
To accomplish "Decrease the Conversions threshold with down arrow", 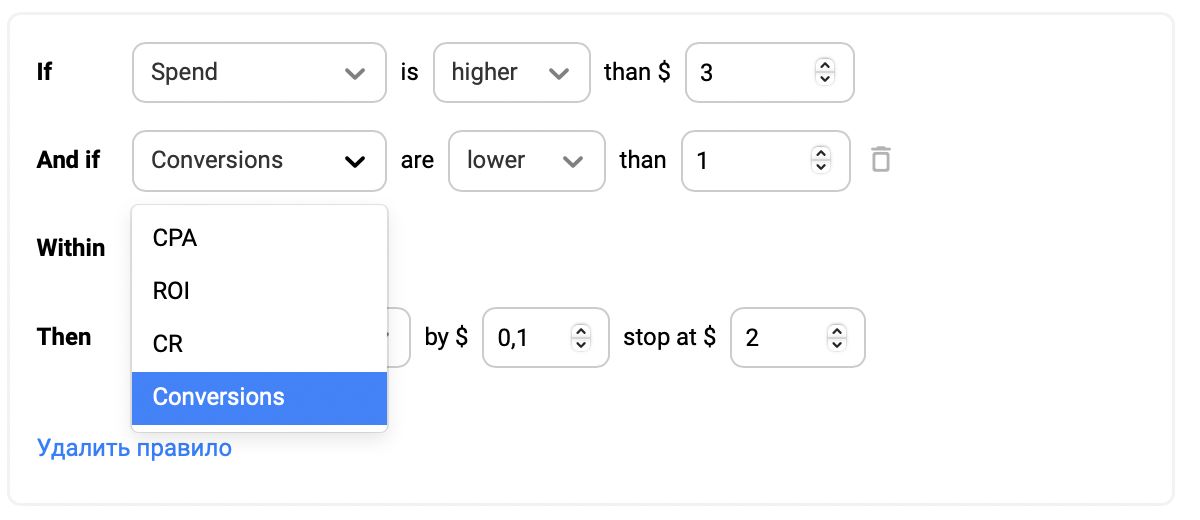I will point(820,167).
